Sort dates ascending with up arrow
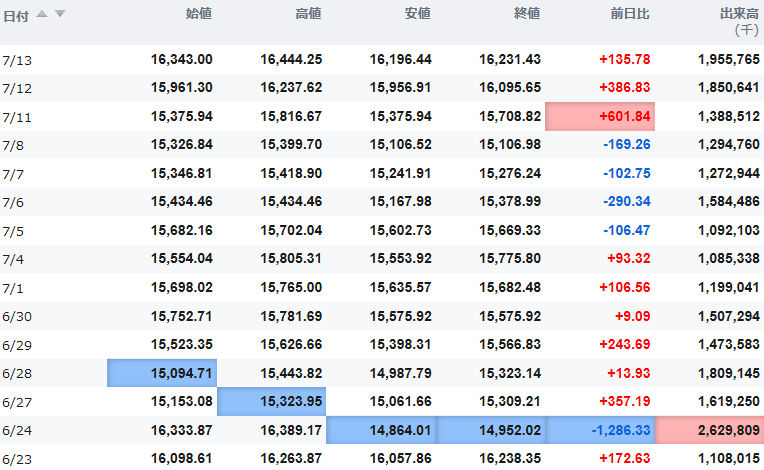 (x=42, y=14)
